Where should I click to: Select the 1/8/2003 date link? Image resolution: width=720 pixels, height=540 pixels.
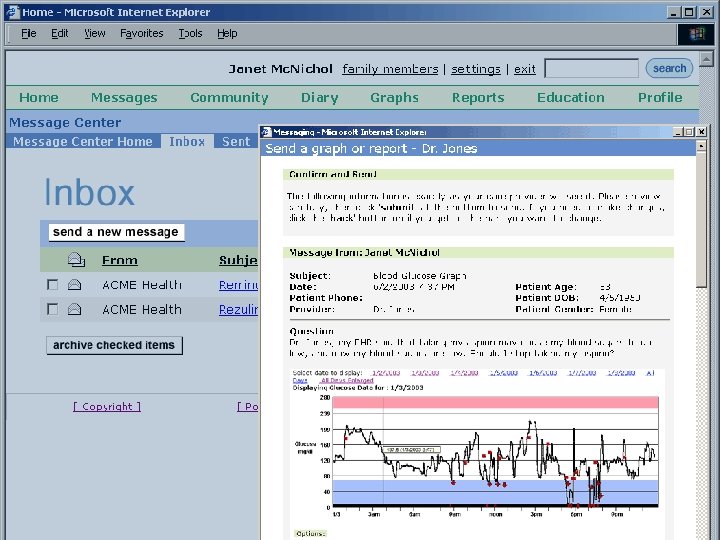[x=621, y=372]
